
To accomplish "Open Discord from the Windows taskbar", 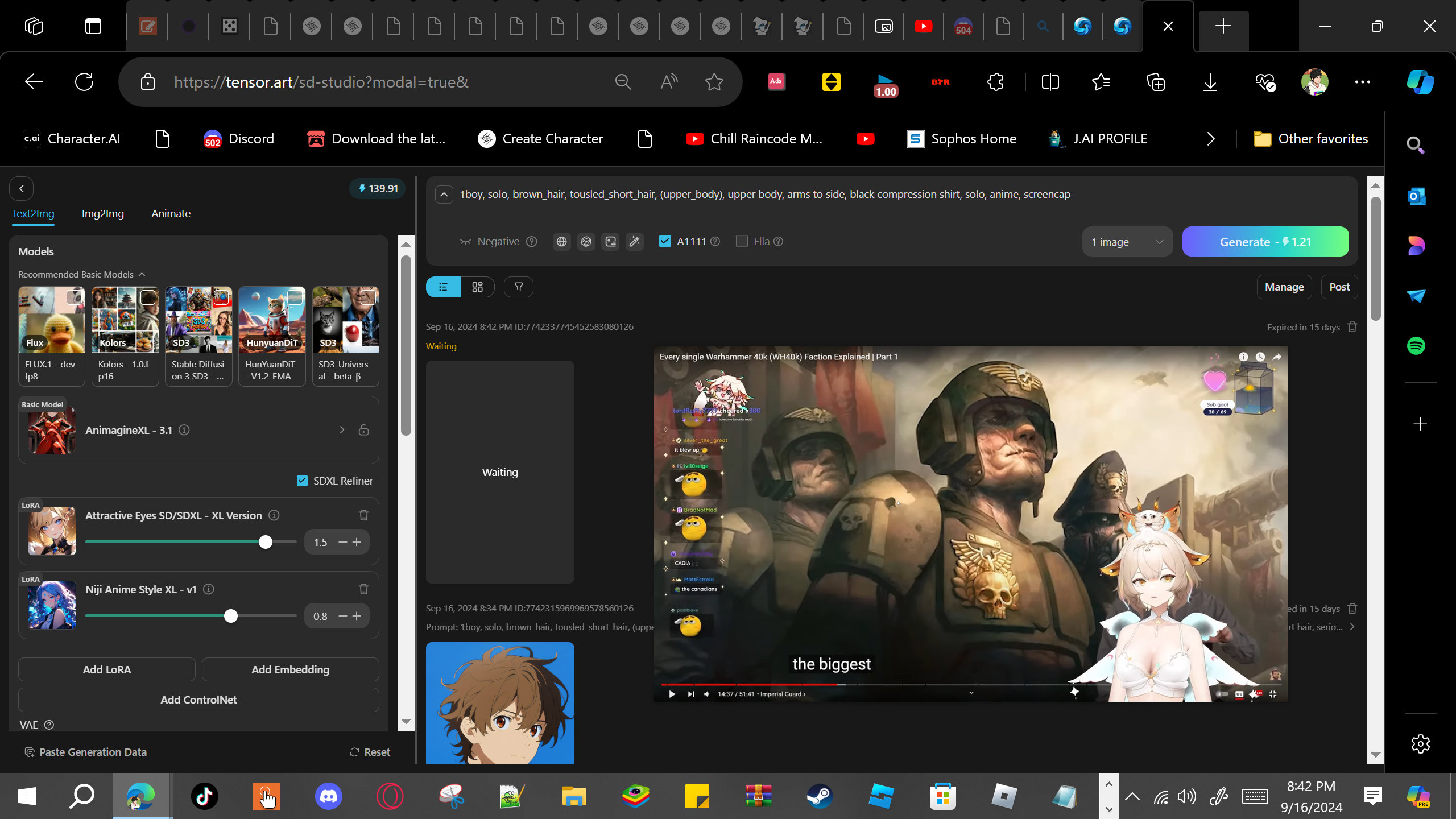I will click(329, 796).
